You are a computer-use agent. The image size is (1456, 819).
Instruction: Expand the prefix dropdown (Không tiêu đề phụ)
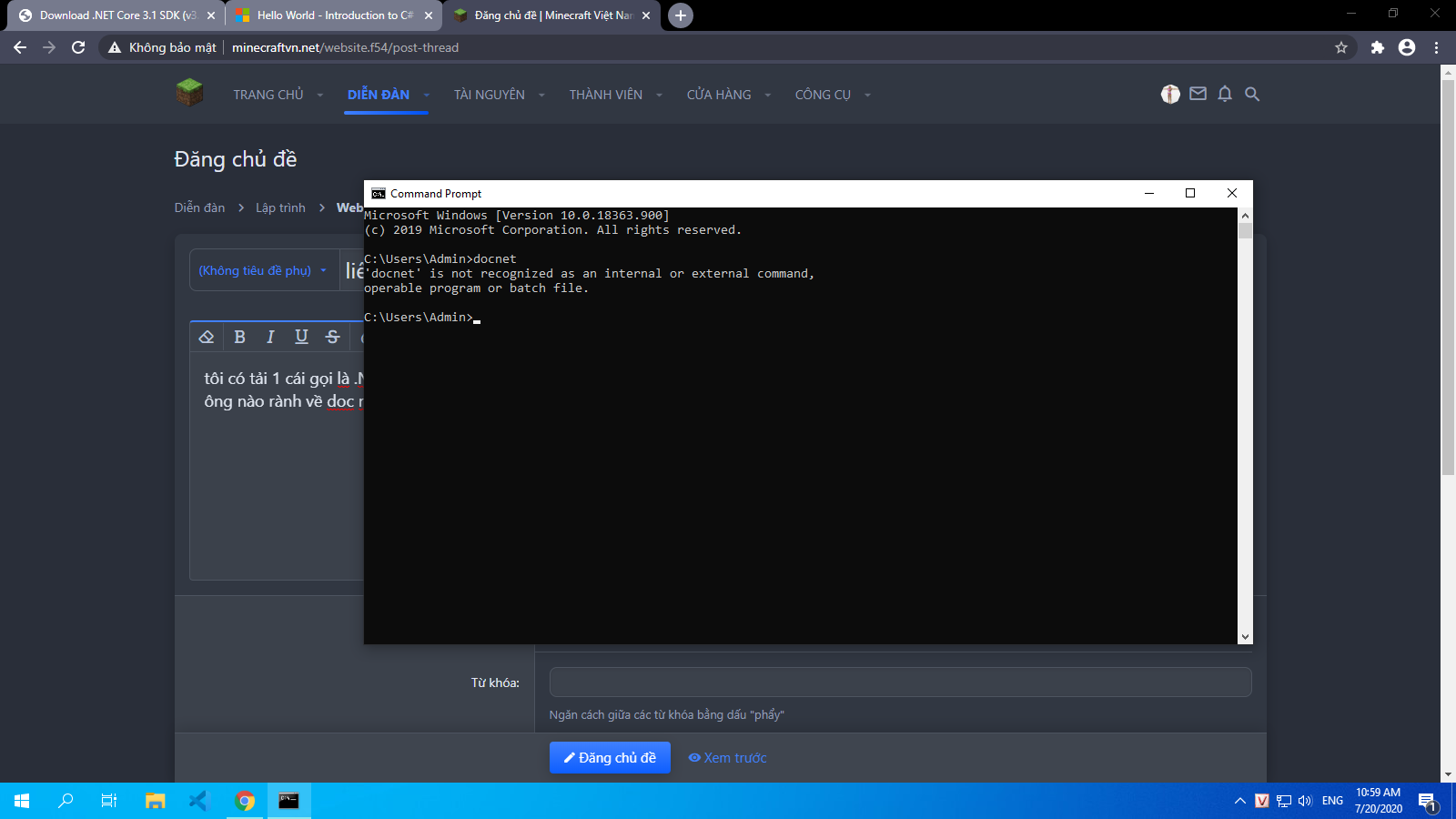click(x=263, y=270)
